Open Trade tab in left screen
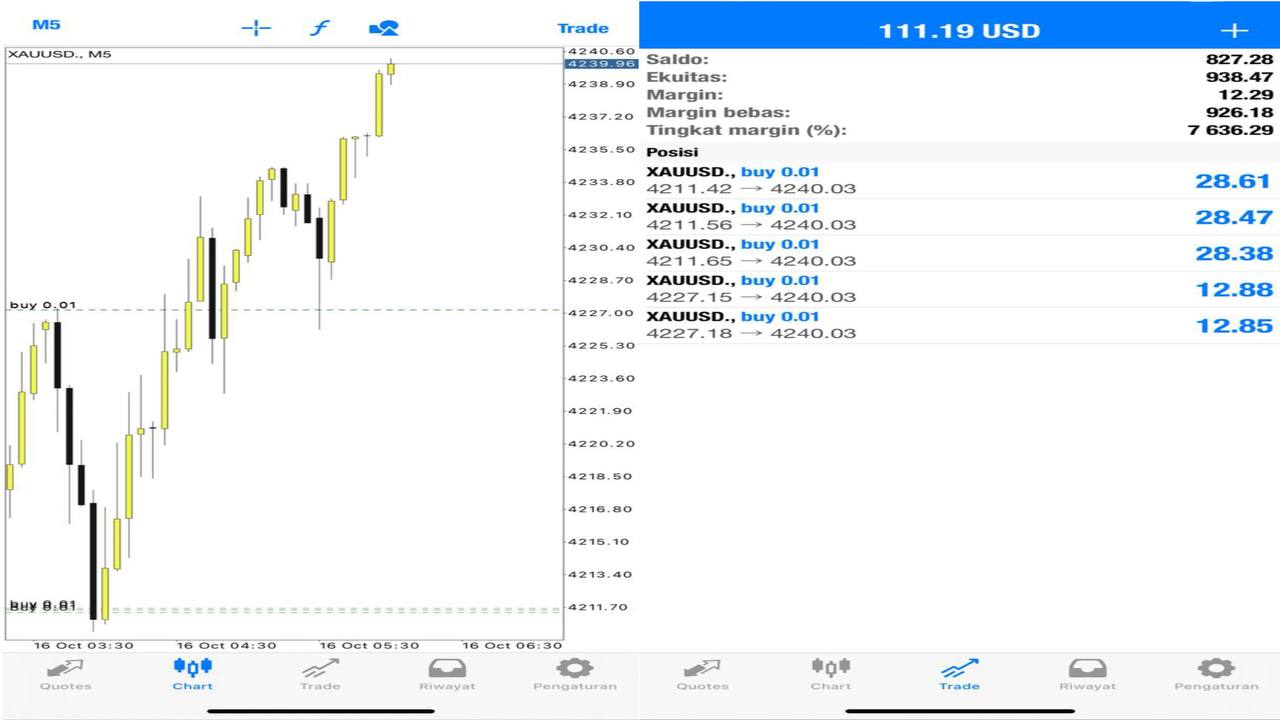1280x720 pixels. click(320, 675)
